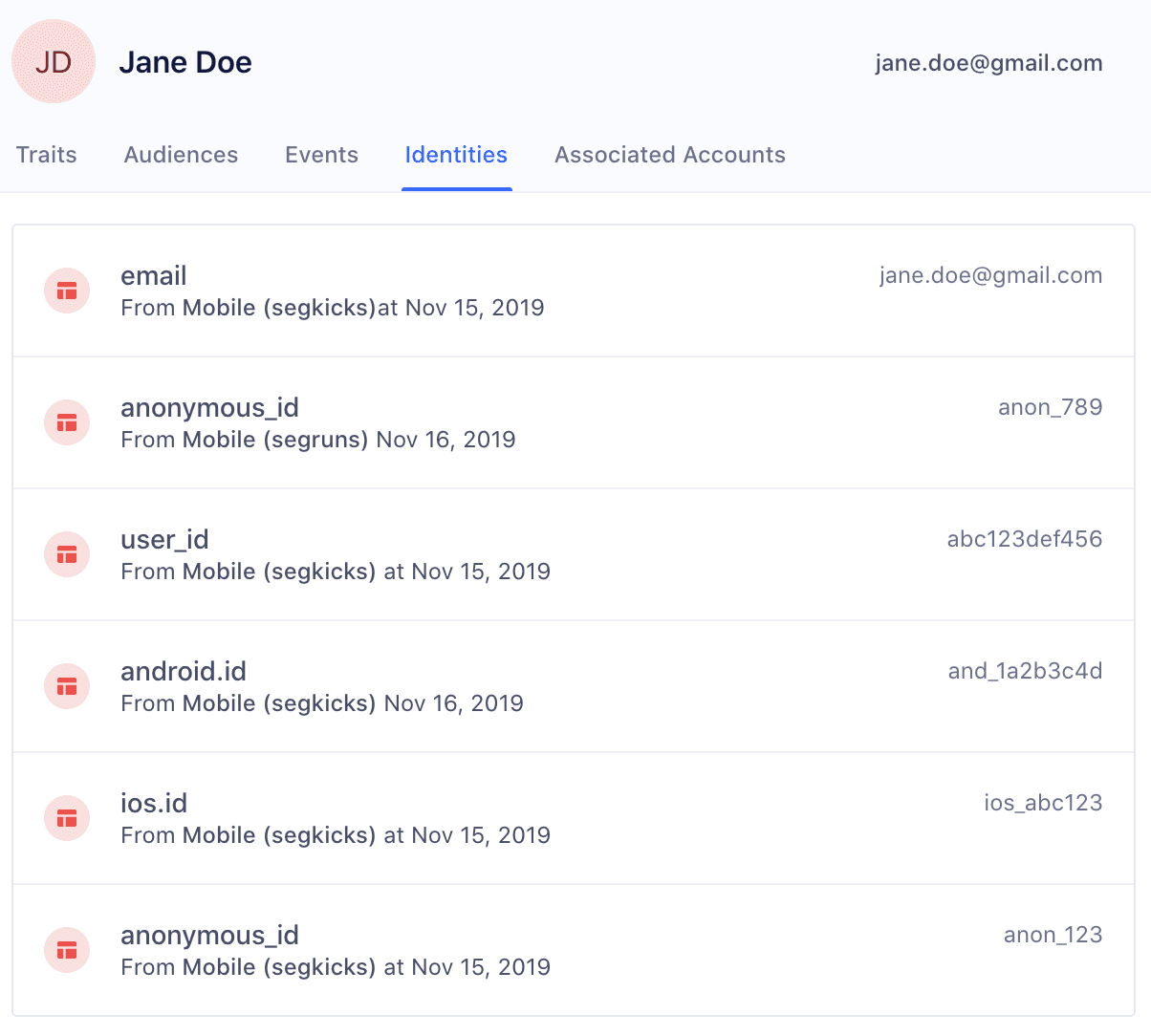This screenshot has height=1036, width=1151.
Task: Click the source icon next to android.id
Action: tap(66, 685)
